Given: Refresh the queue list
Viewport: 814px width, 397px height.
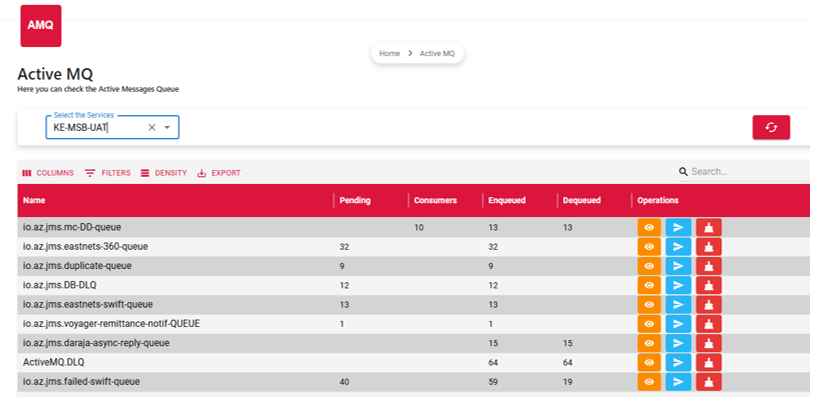Looking at the screenshot, I should [x=771, y=127].
